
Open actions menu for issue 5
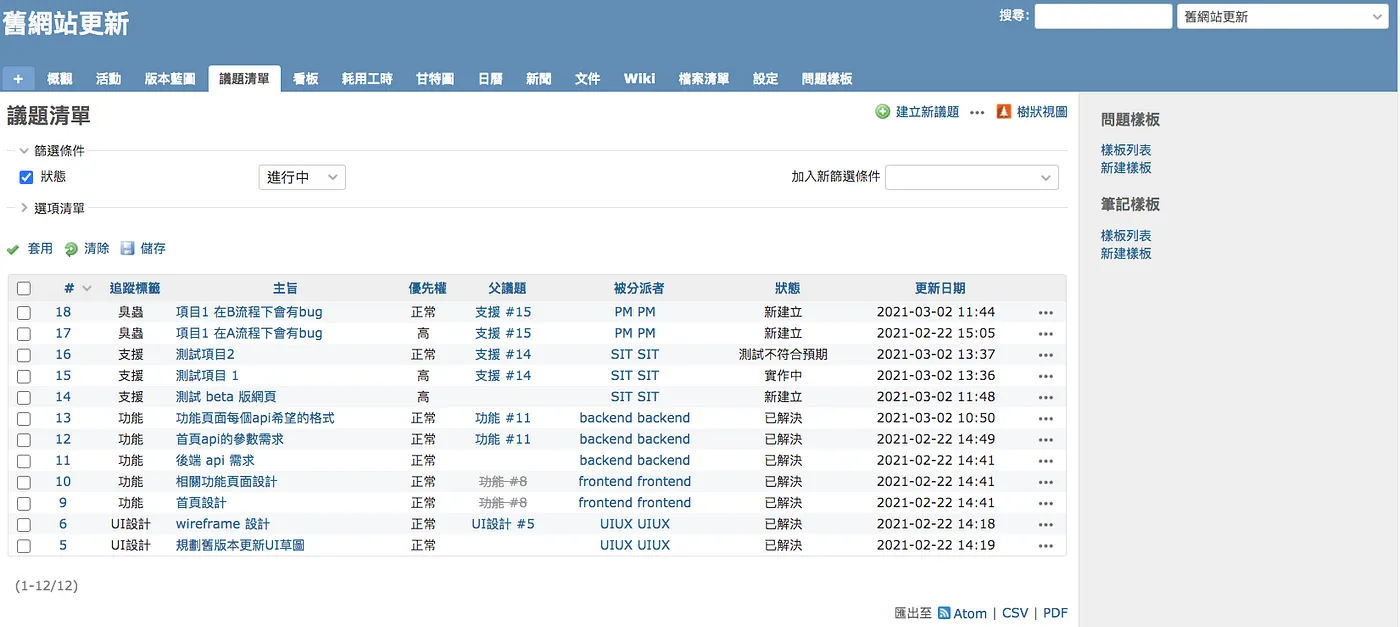pos(1046,546)
